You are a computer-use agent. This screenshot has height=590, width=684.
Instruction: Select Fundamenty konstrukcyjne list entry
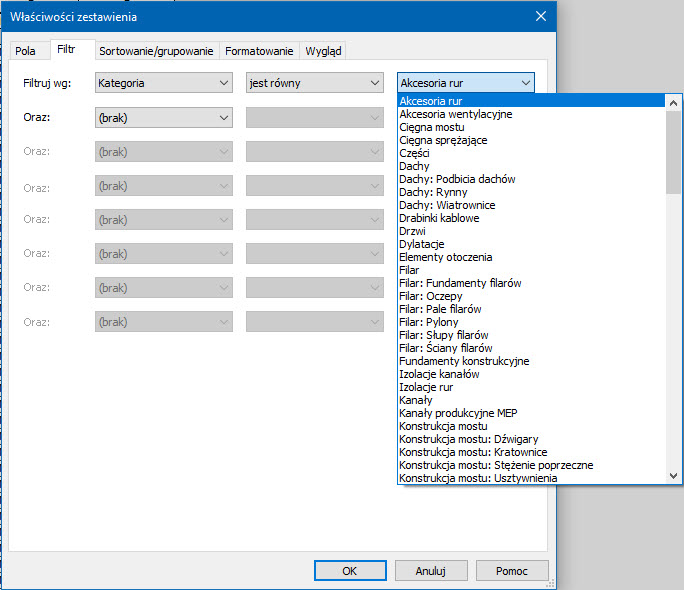464,361
